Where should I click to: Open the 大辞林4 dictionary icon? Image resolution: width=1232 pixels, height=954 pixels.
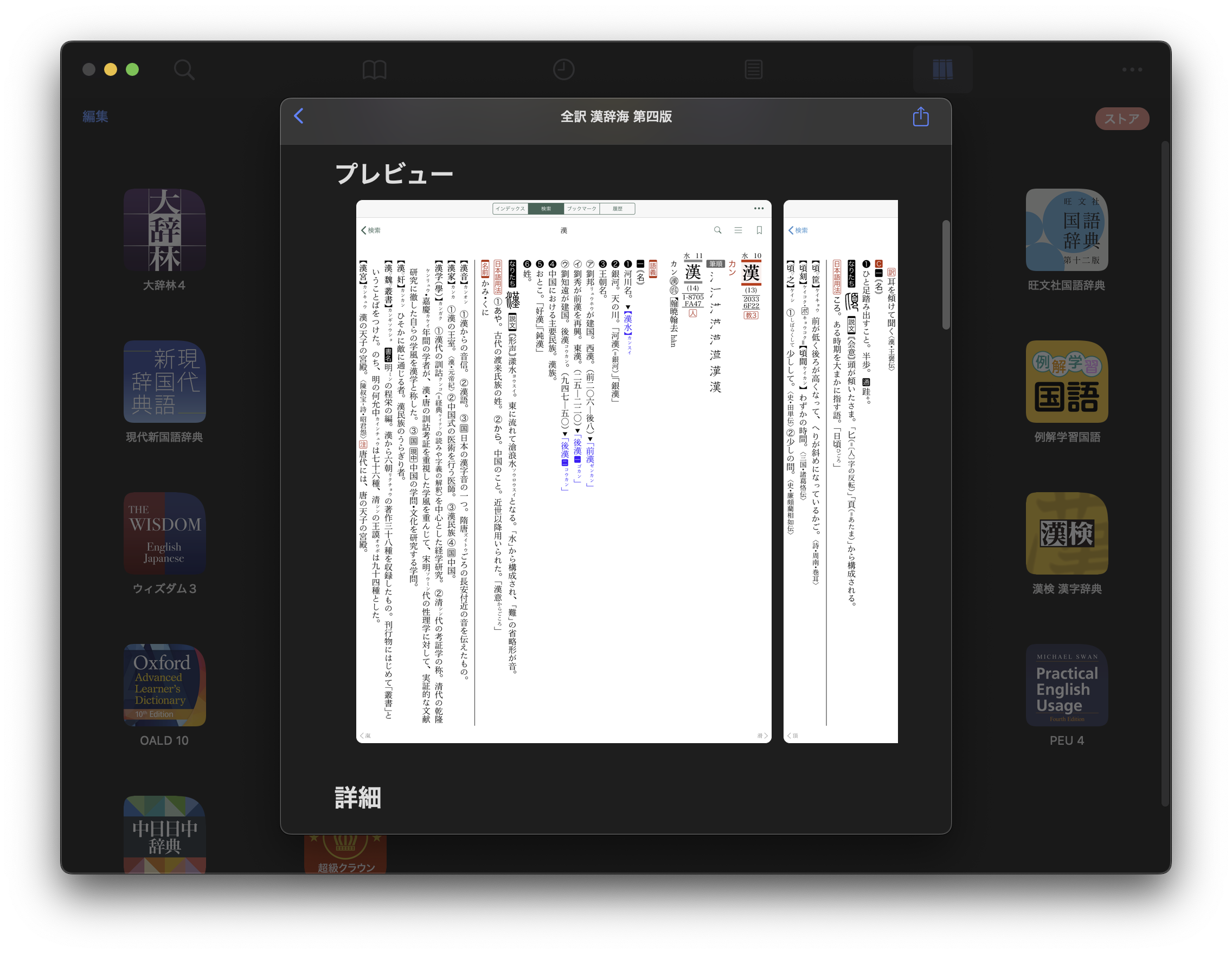coord(164,230)
